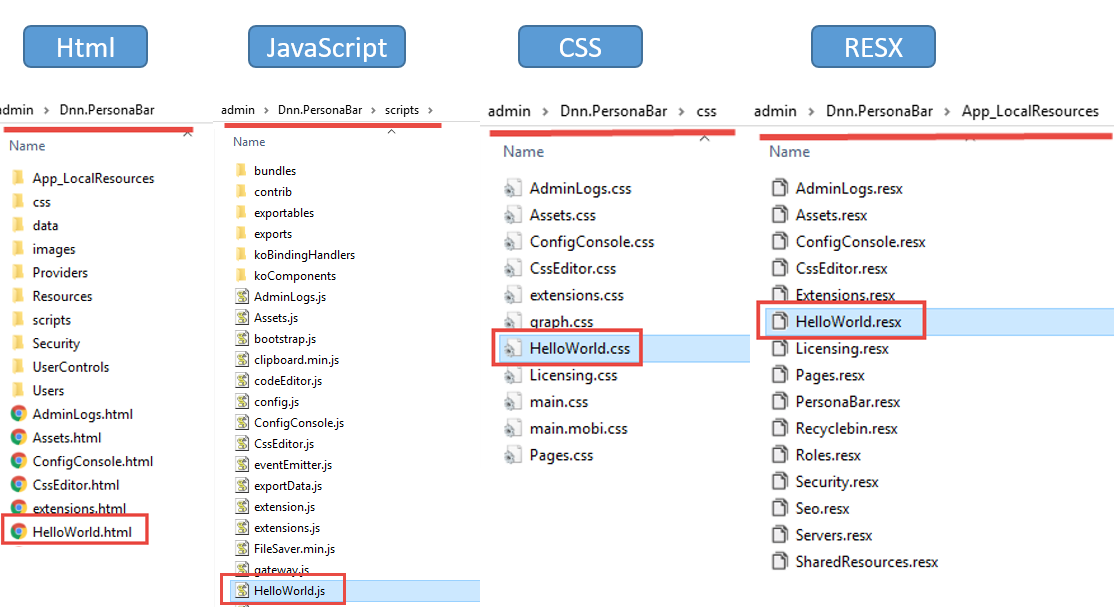Open the UserControls folder icon

click(x=18, y=367)
